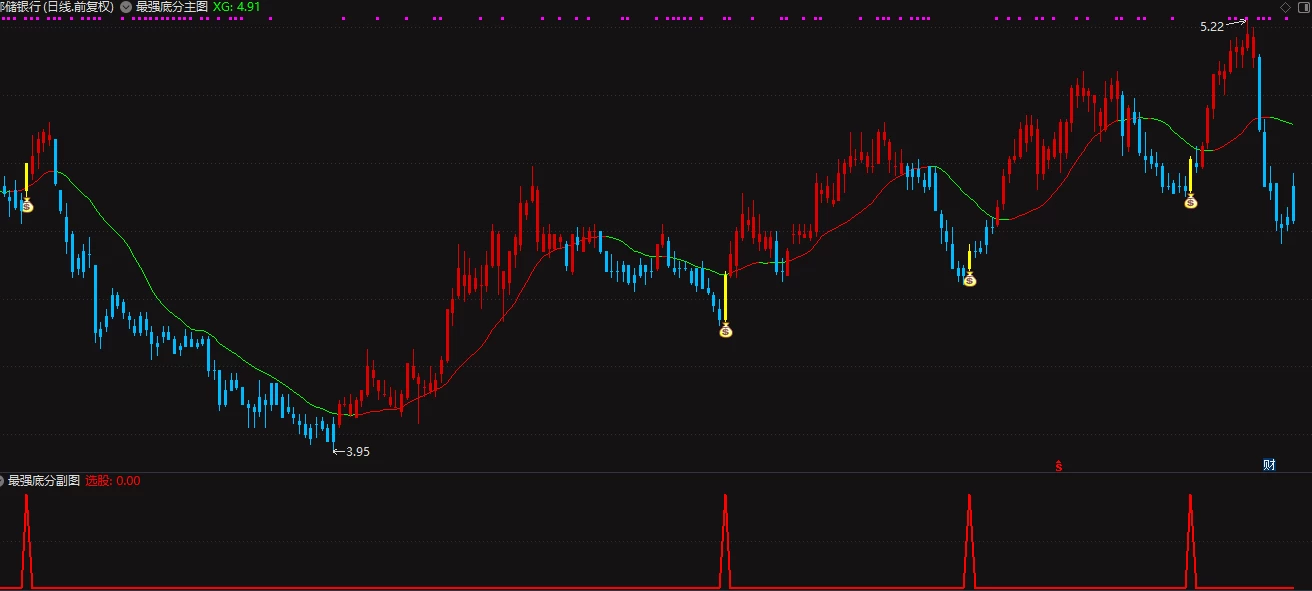The image size is (1312, 591).
Task: Open the 最强底分主图 indicator label
Action: [x=172, y=6]
